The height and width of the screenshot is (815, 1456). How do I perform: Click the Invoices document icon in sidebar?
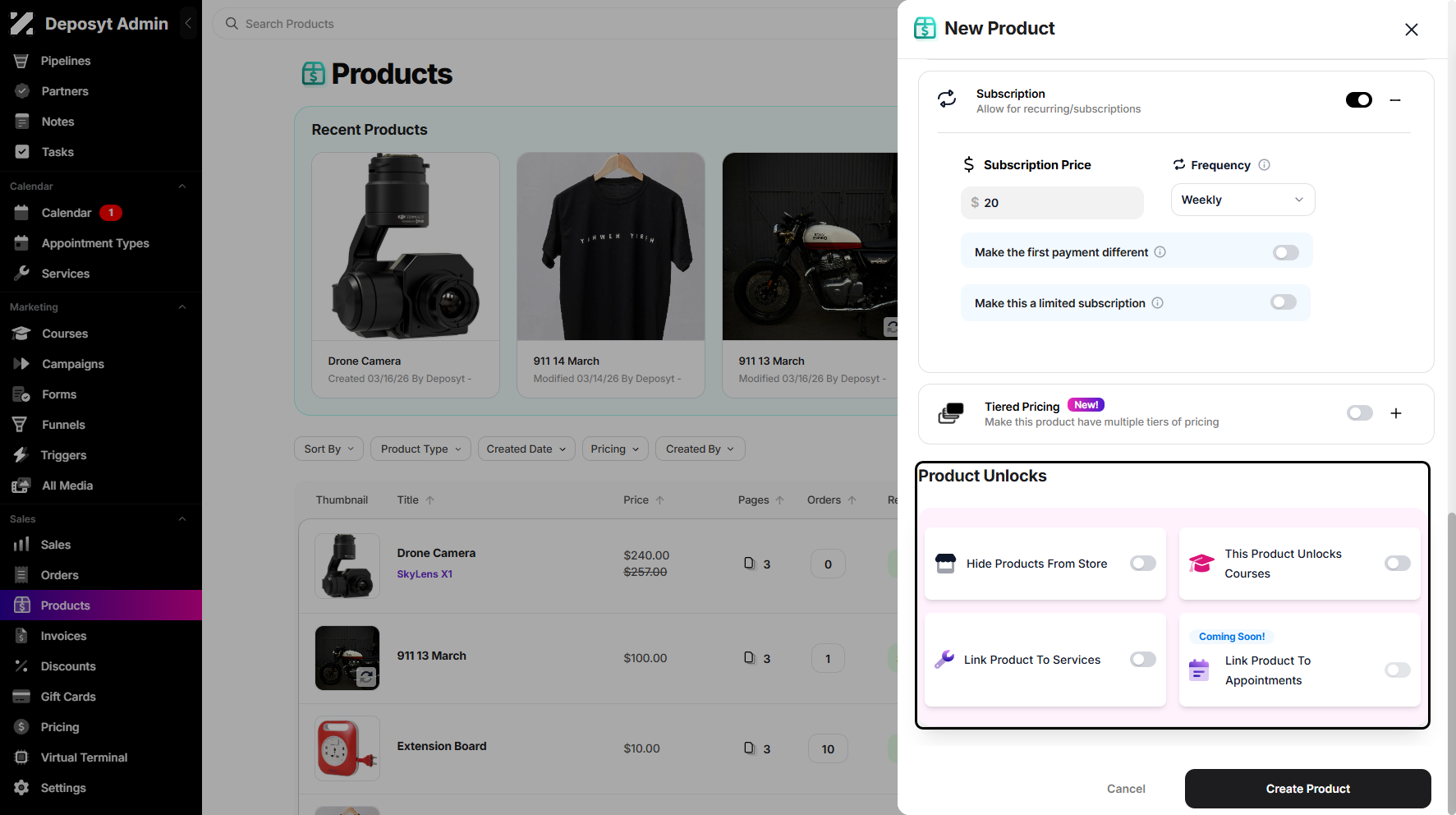click(x=21, y=636)
